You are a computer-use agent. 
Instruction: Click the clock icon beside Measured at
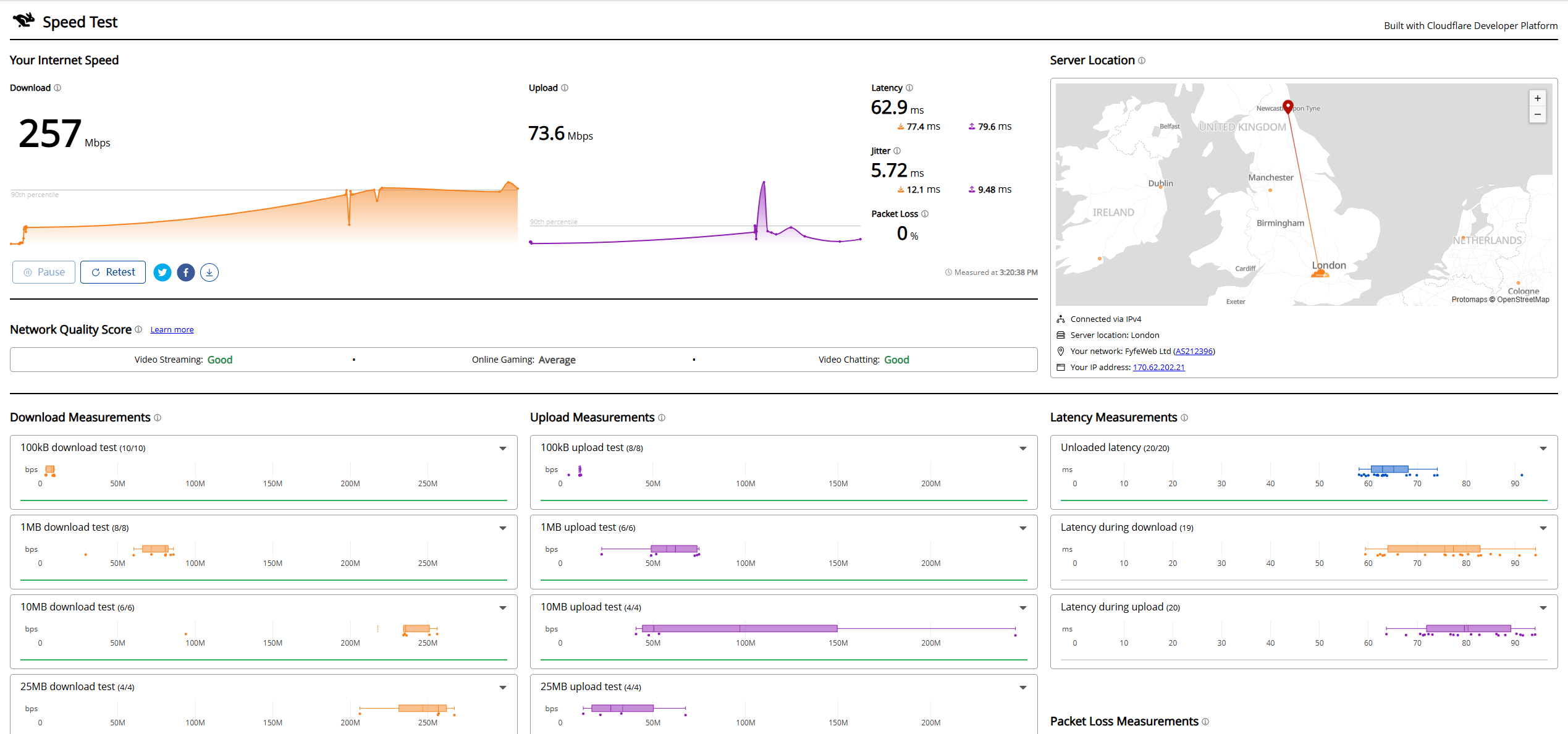(x=948, y=272)
